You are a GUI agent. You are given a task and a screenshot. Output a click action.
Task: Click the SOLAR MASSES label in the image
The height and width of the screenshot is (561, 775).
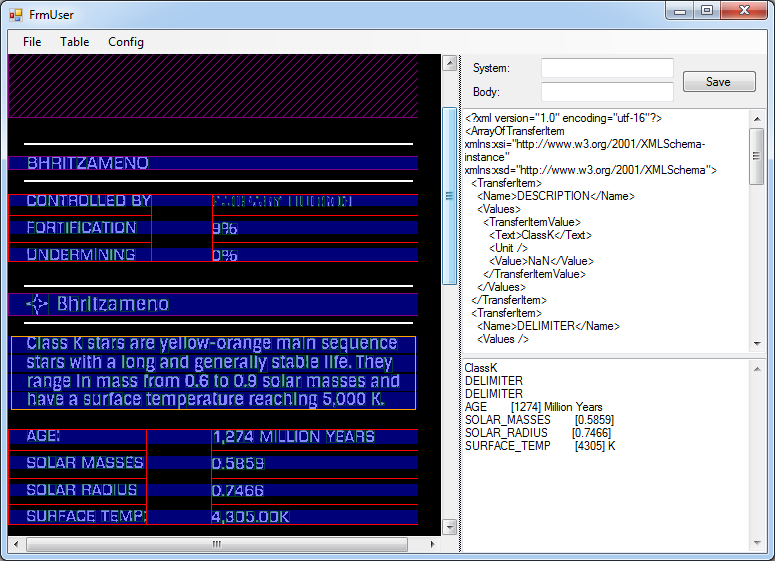85,463
